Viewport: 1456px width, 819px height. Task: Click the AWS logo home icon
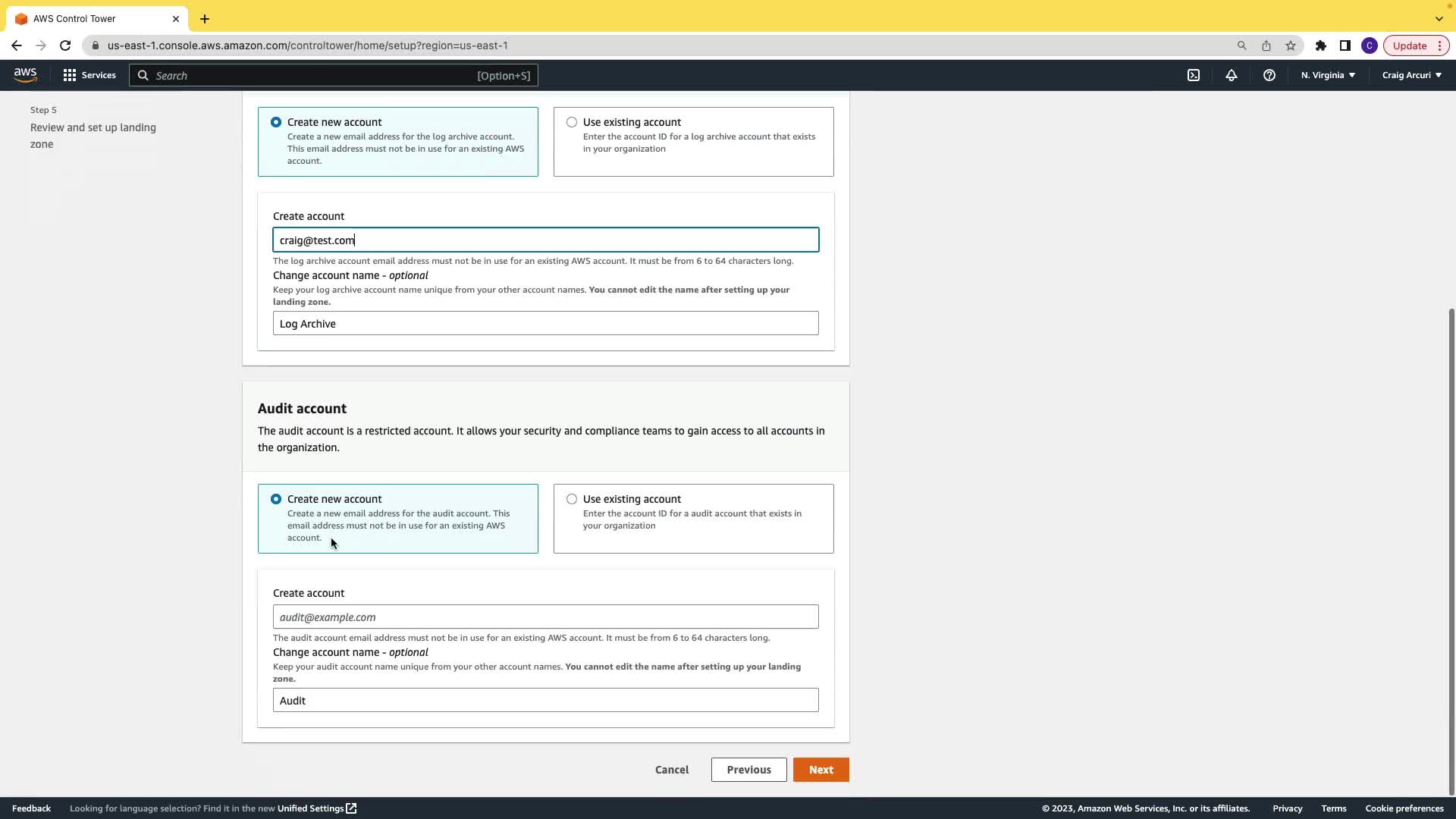(25, 75)
